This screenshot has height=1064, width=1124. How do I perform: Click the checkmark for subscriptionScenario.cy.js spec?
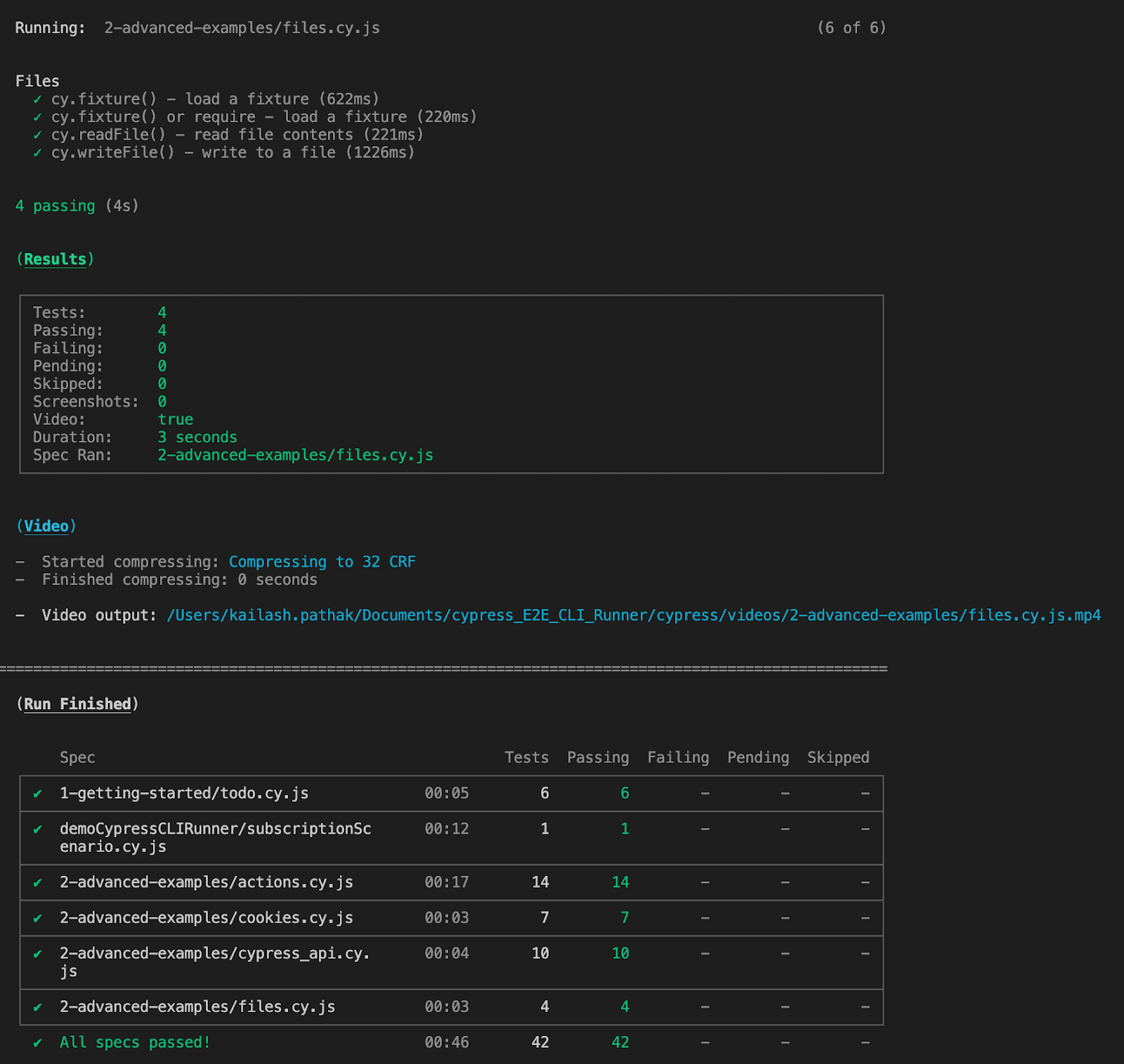click(x=37, y=829)
